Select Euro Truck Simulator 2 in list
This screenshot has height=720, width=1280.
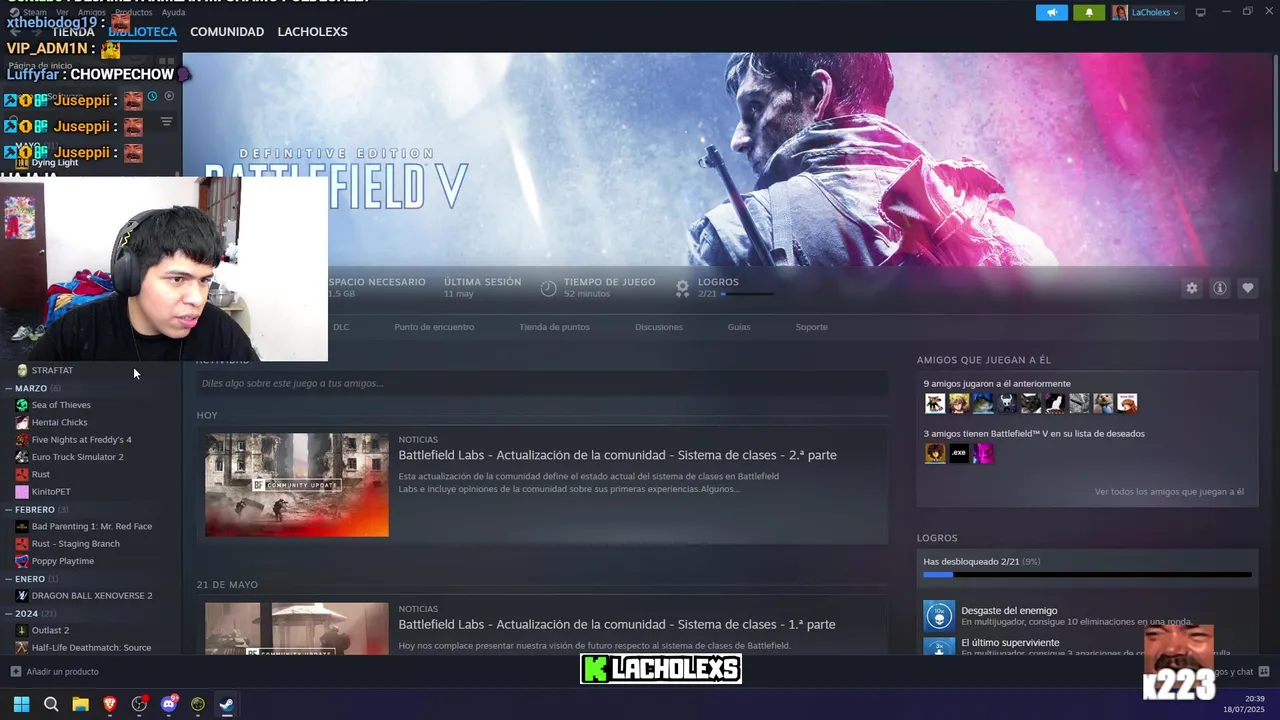click(x=77, y=457)
